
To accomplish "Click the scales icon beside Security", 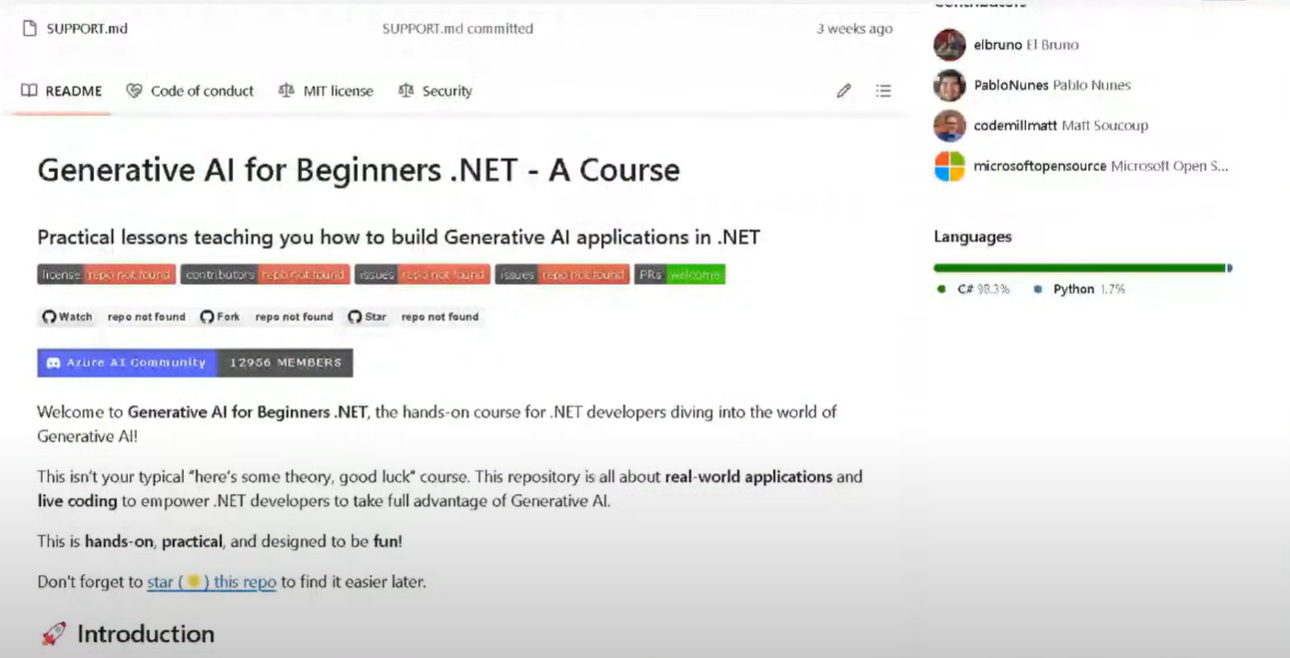I will pos(405,90).
